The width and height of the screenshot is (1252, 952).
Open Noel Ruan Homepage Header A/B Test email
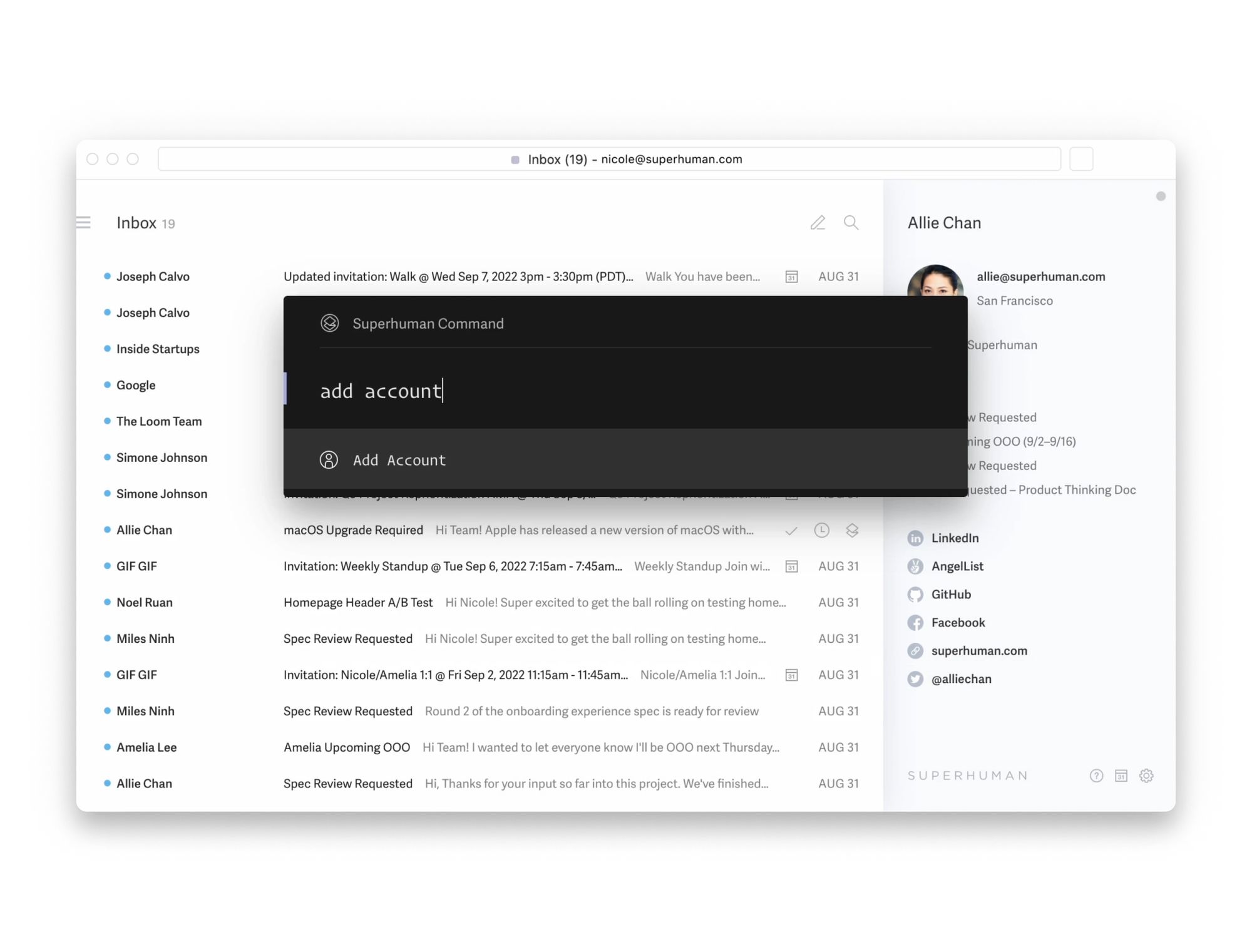pos(358,602)
